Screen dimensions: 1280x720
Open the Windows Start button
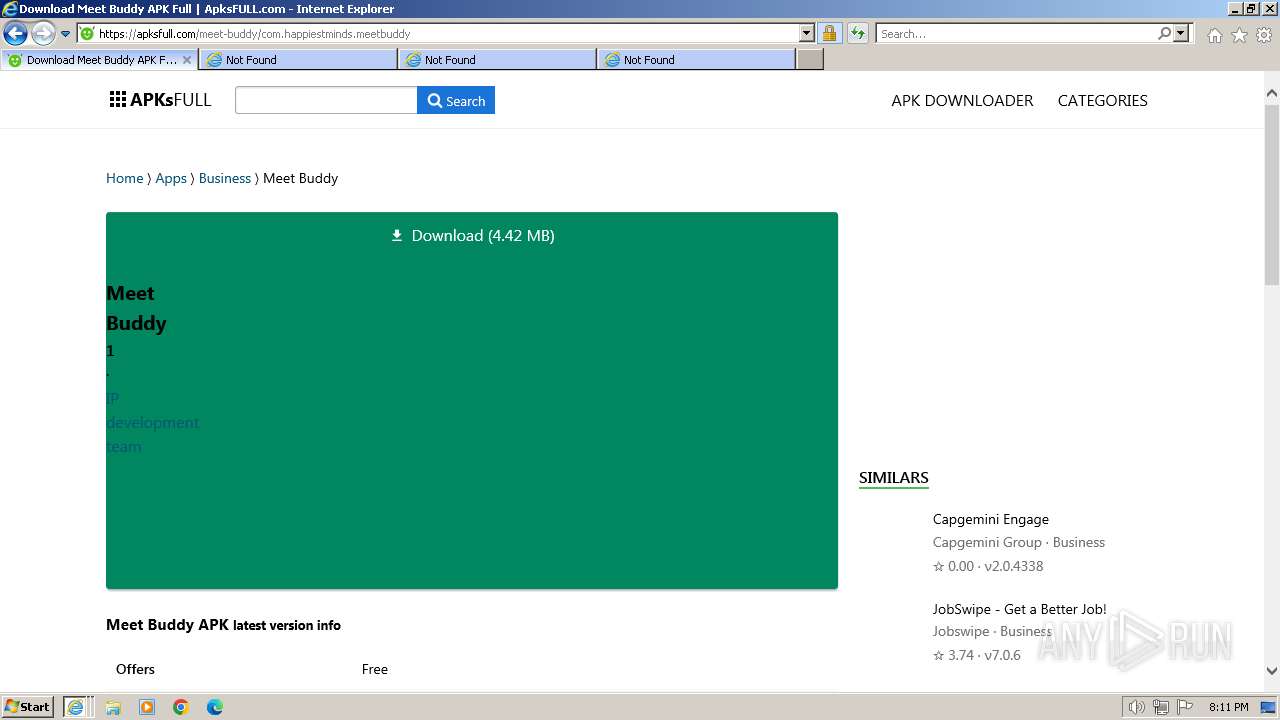(x=28, y=706)
